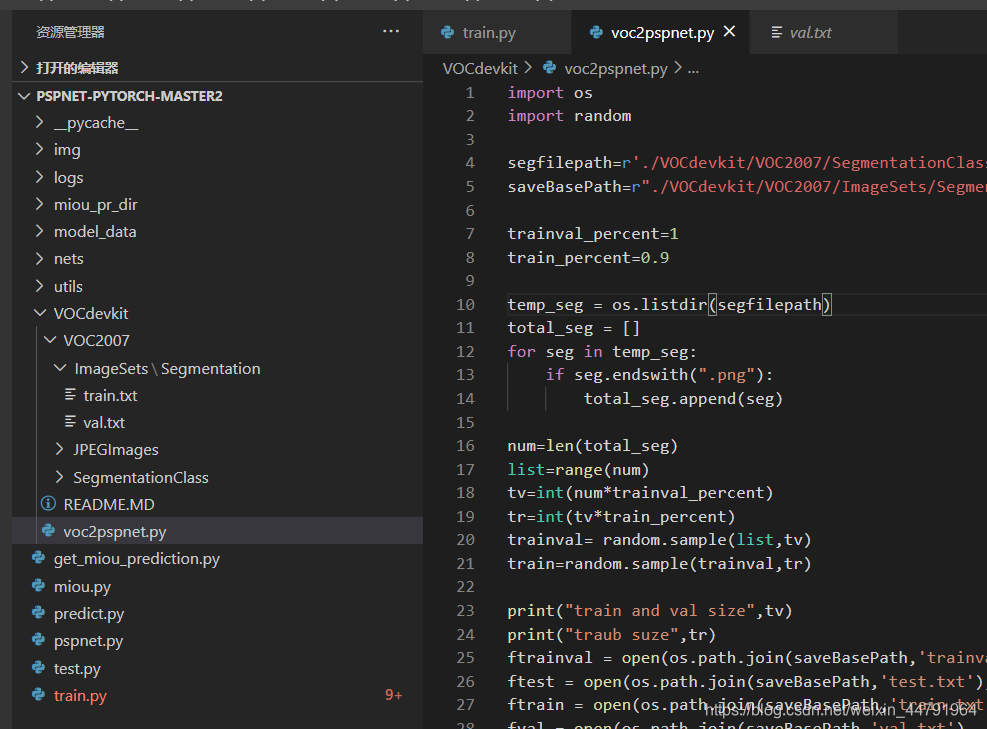Image resolution: width=987 pixels, height=729 pixels.
Task: Expand the model_data folder
Action: click(40, 231)
